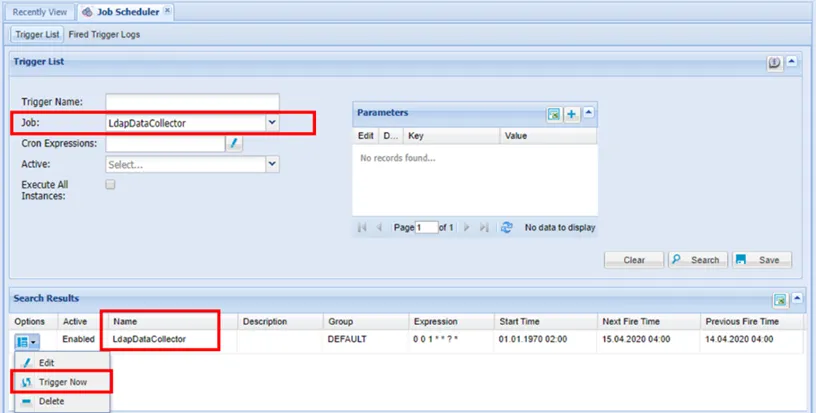
Task: Switch to the Recently View tab
Action: coord(40,12)
